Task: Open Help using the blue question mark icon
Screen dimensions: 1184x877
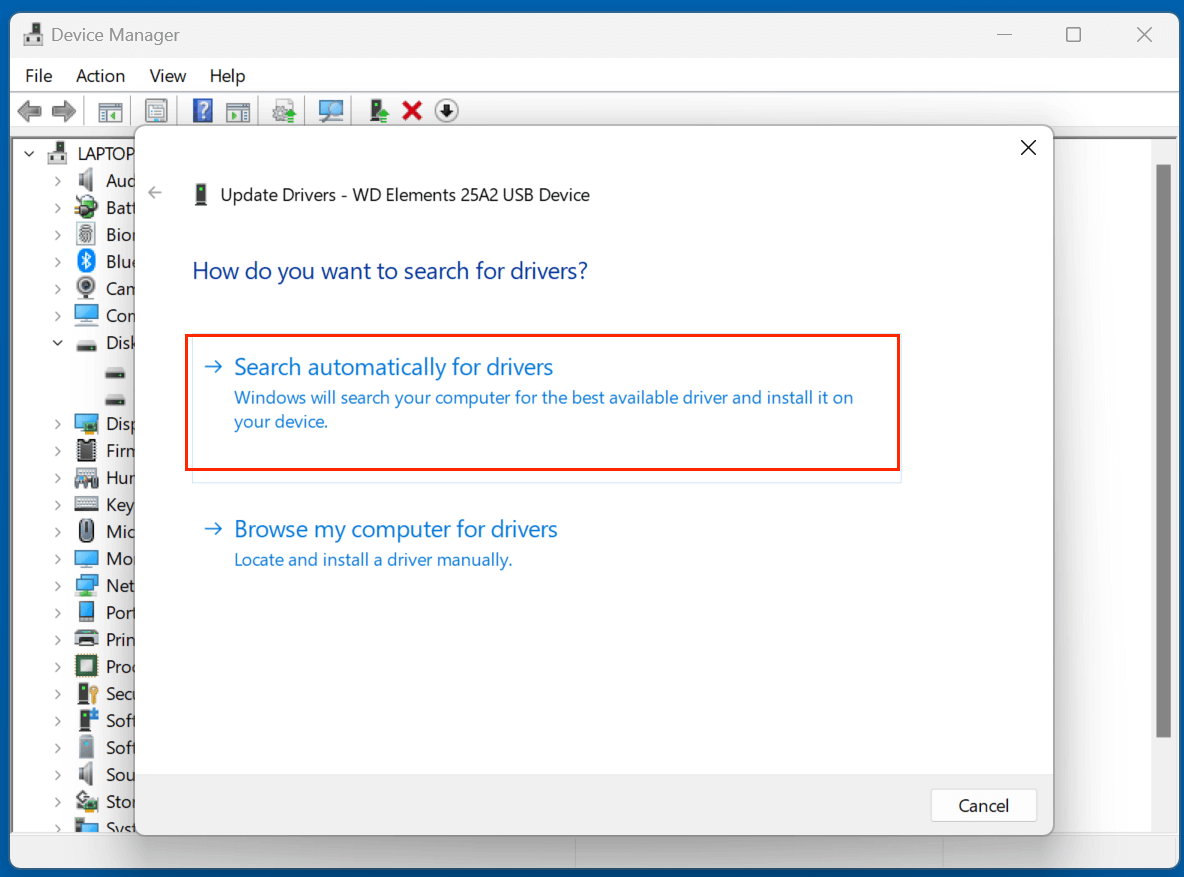Action: click(x=202, y=110)
